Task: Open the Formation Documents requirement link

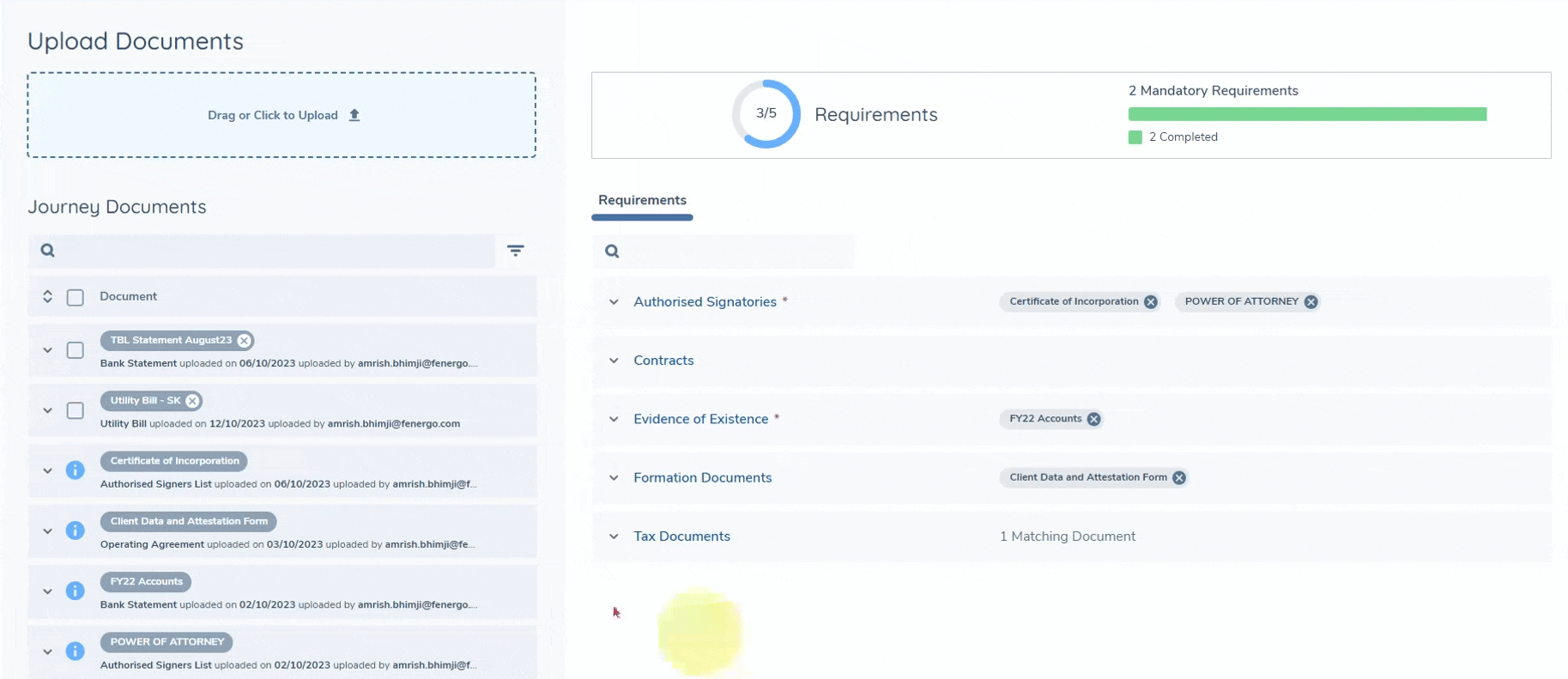Action: tap(702, 478)
